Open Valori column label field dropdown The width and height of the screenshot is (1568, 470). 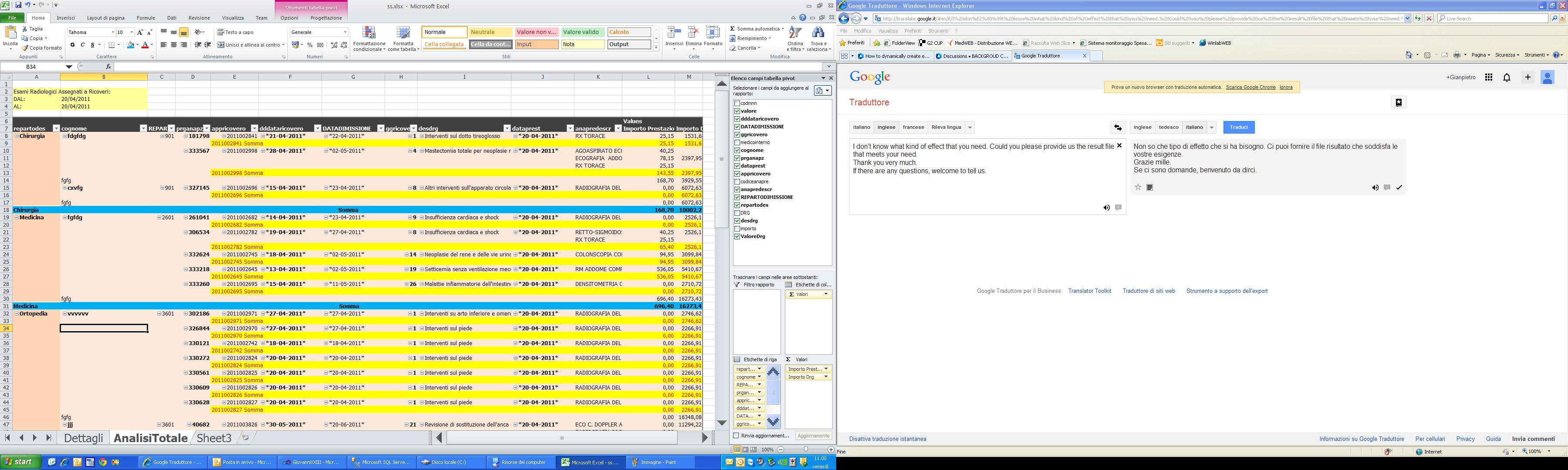826,294
